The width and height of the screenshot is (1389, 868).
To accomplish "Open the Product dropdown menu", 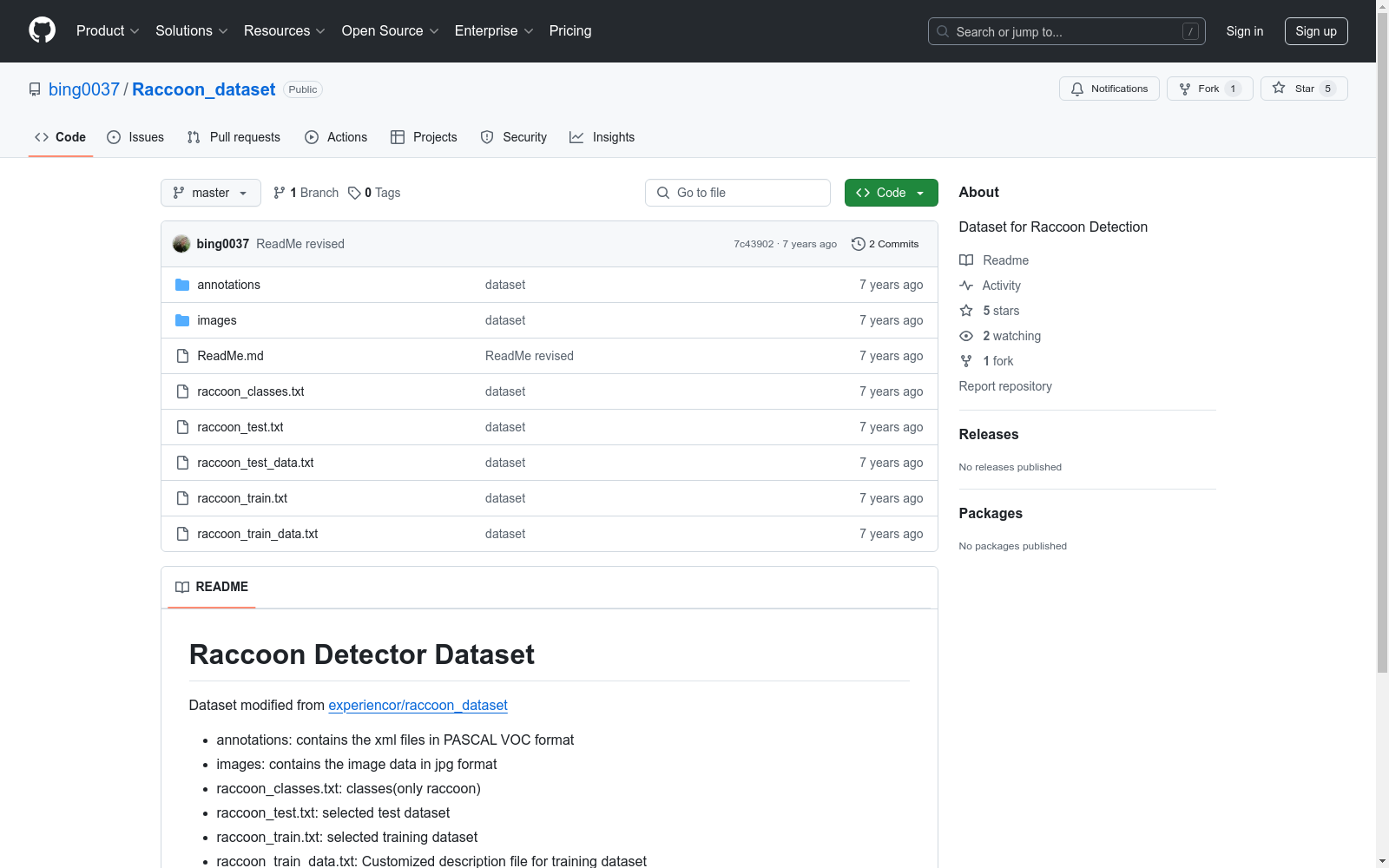I will tap(108, 31).
